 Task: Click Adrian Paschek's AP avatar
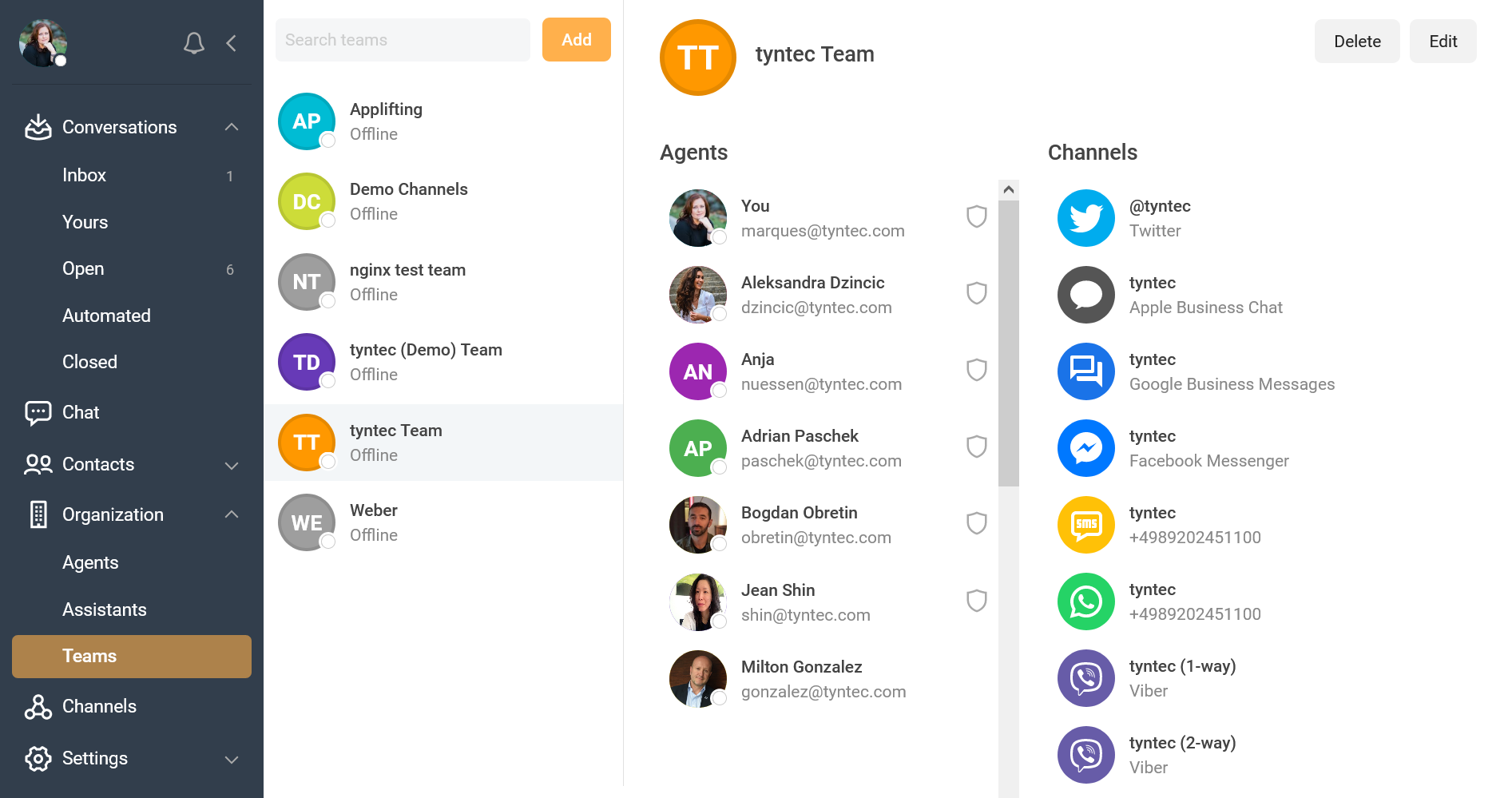698,448
